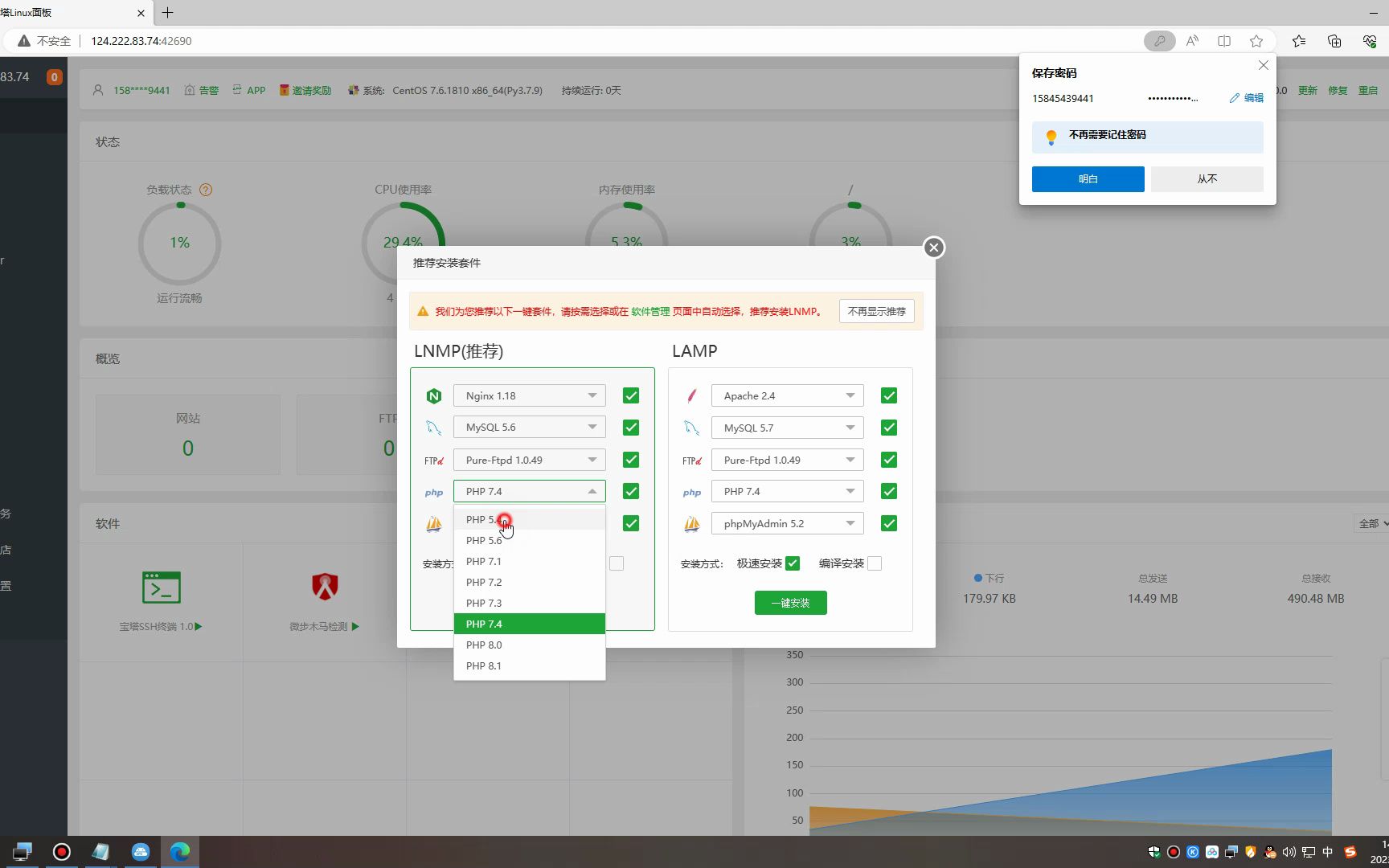Screen dimensions: 1389x868
Task: Uncheck the phpMyAdmin 5.2 checkbox
Action: tap(889, 523)
